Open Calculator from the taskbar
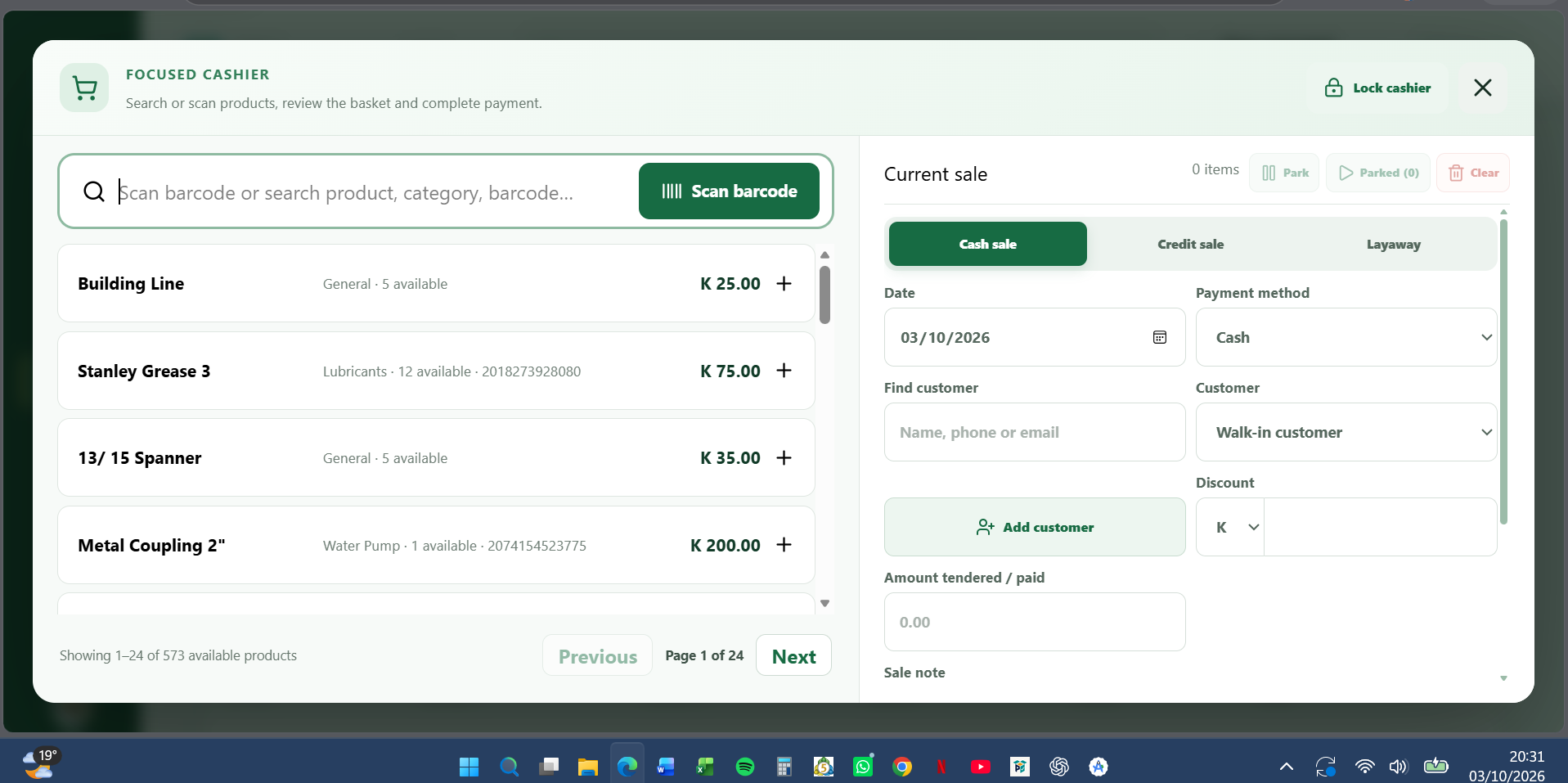The height and width of the screenshot is (783, 1568). point(784,767)
